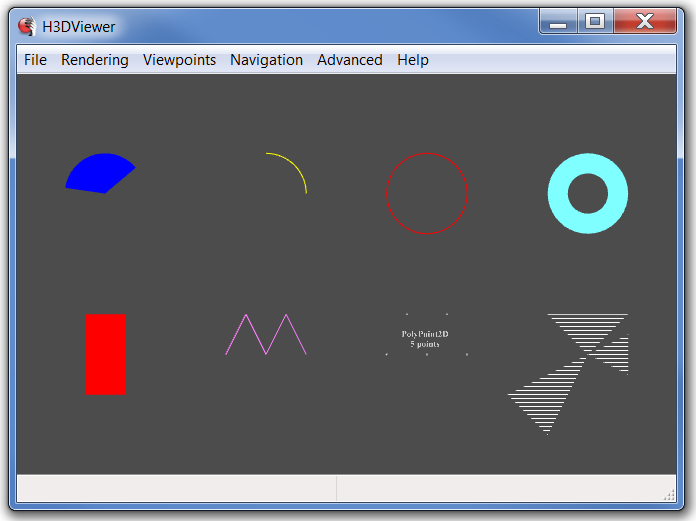The width and height of the screenshot is (696, 521).
Task: Open the Rendering menu
Action: (95, 60)
